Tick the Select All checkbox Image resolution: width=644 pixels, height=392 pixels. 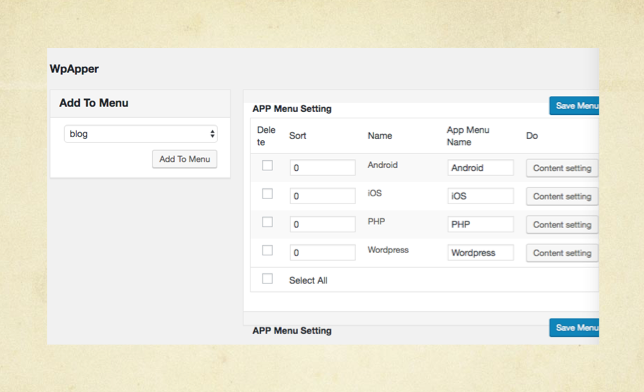(x=267, y=279)
